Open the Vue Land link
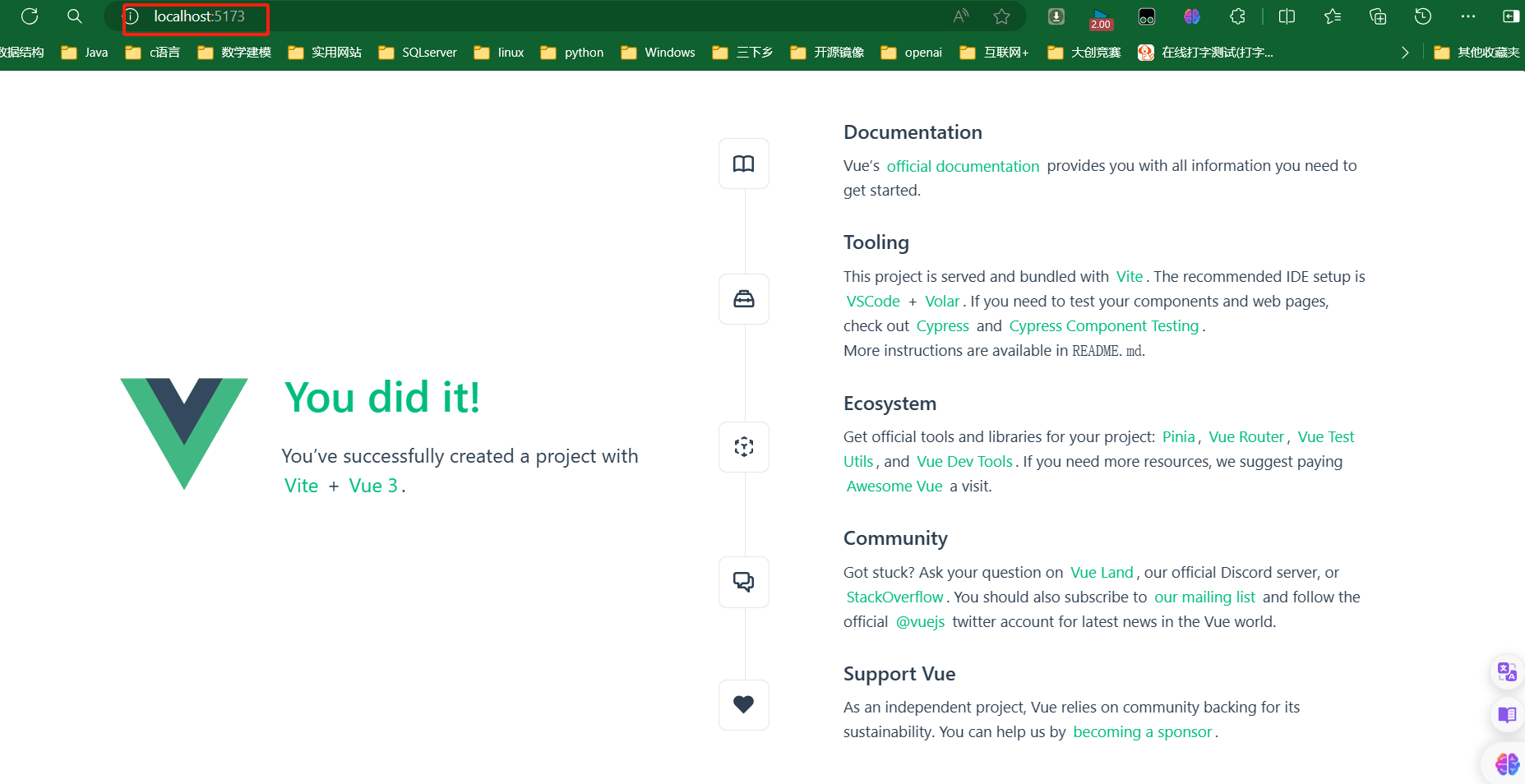Image resolution: width=1525 pixels, height=784 pixels. point(1102,573)
